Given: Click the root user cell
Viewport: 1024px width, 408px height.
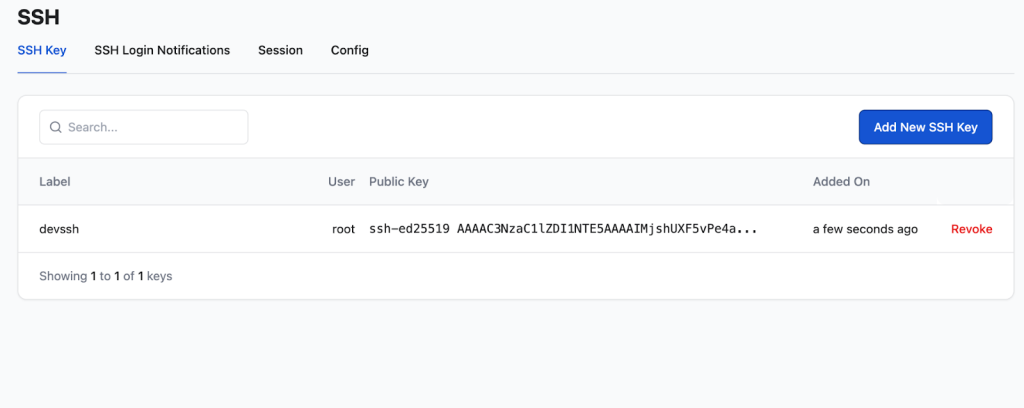Looking at the screenshot, I should click(343, 229).
